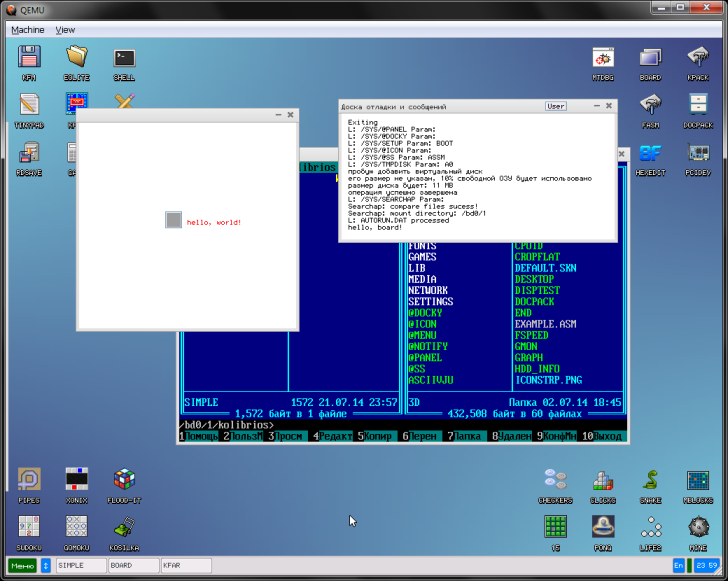This screenshot has width=728, height=581.
Task: Select DEFAULT.SKN in KFAR panel
Action: click(545, 268)
